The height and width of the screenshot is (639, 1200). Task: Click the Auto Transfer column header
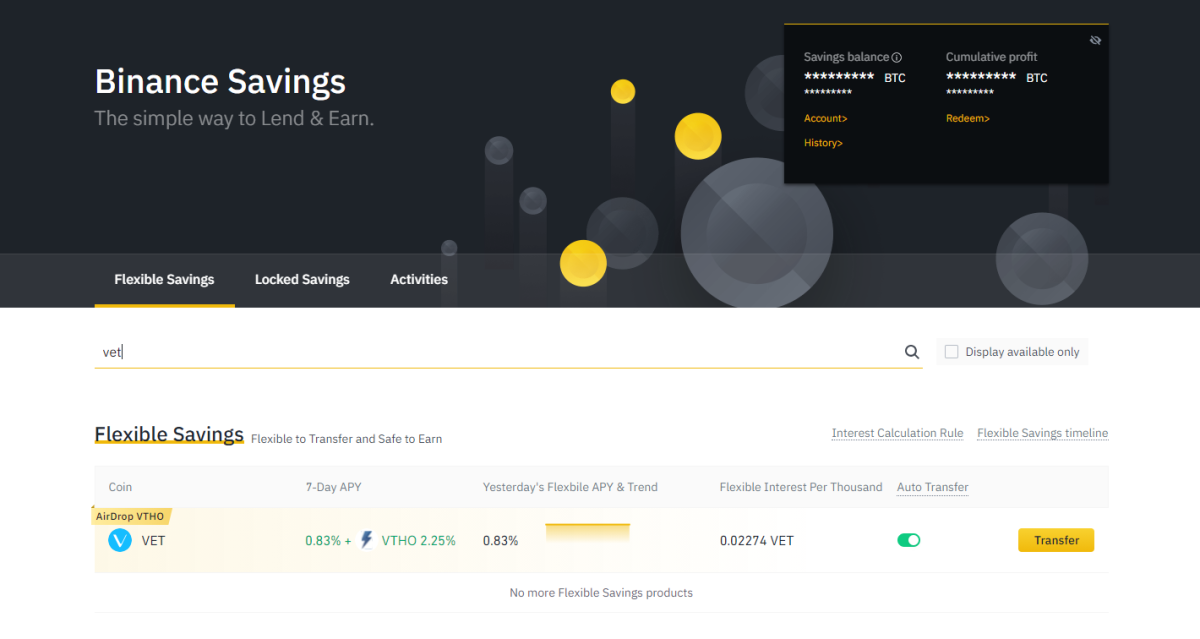point(933,487)
